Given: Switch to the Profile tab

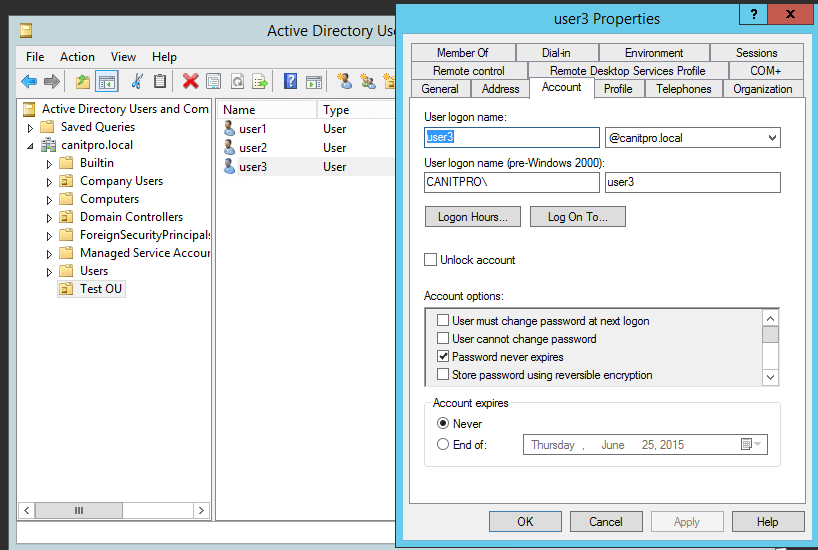Looking at the screenshot, I should [618, 89].
